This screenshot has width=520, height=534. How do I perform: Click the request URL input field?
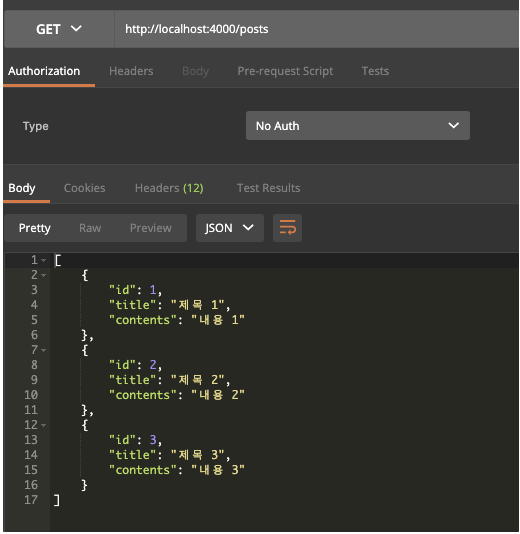[317, 29]
